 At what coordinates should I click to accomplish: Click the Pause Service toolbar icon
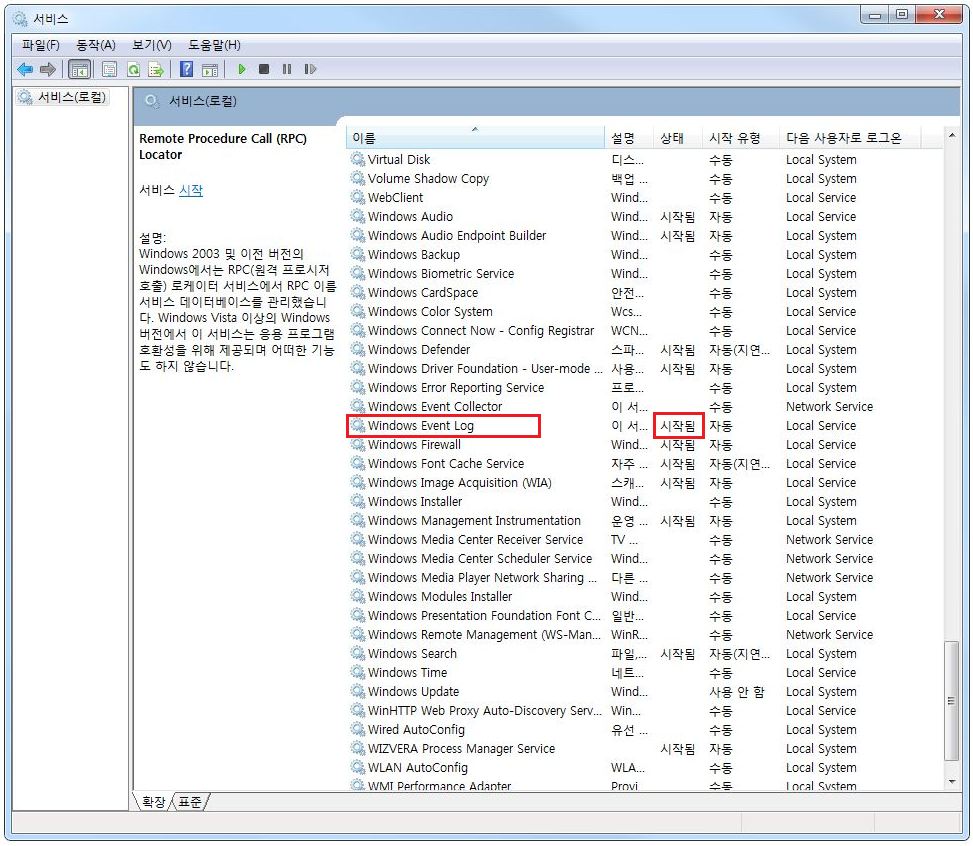pyautogui.click(x=287, y=69)
